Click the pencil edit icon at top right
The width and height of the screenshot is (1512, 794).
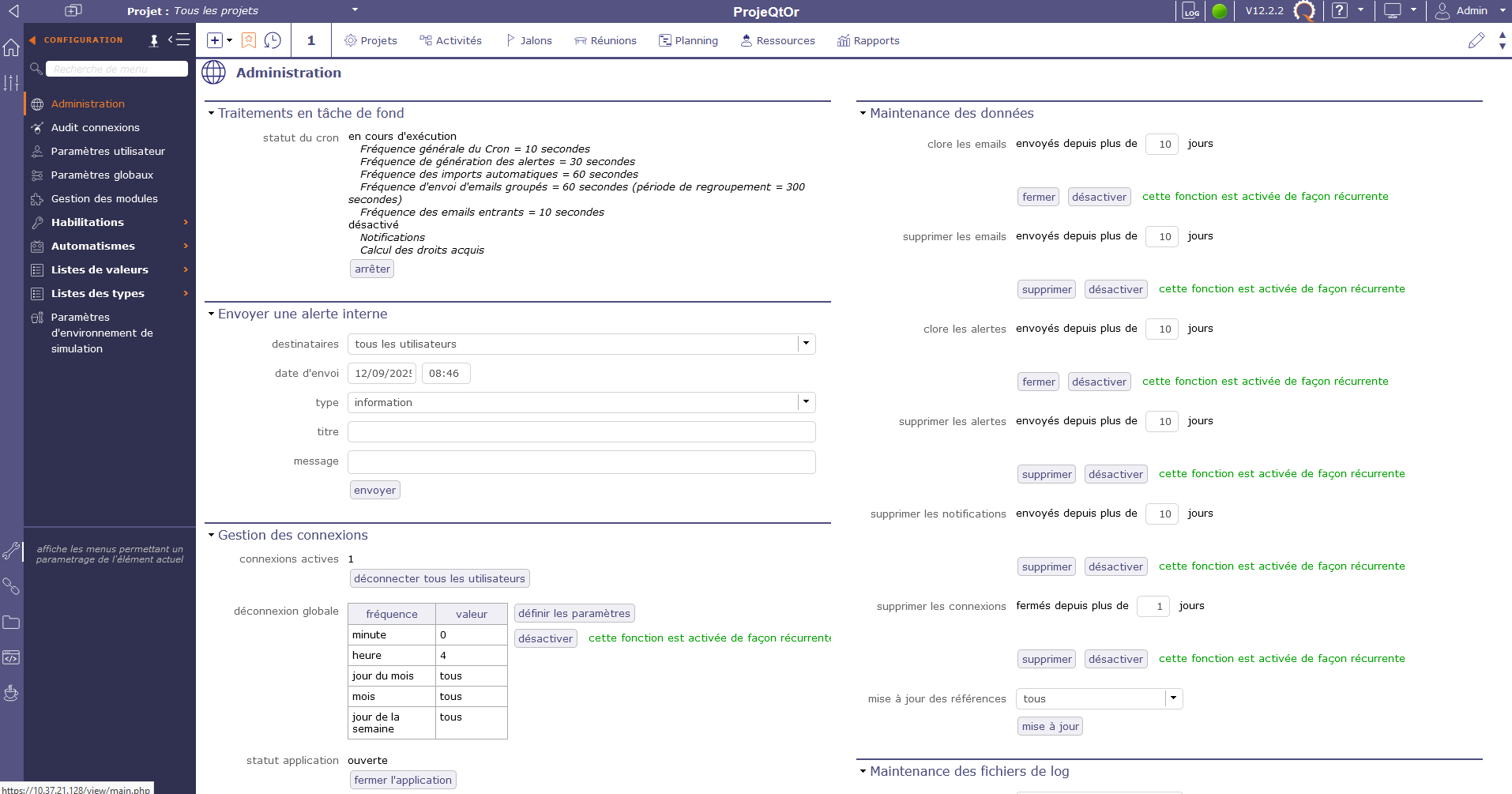(x=1476, y=41)
